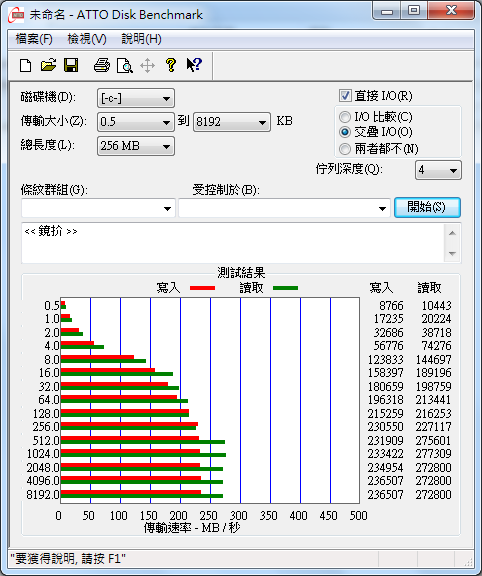Click the four-arrow move icon in the toolbar
Viewport: 482px width, 576px height.
(147, 66)
